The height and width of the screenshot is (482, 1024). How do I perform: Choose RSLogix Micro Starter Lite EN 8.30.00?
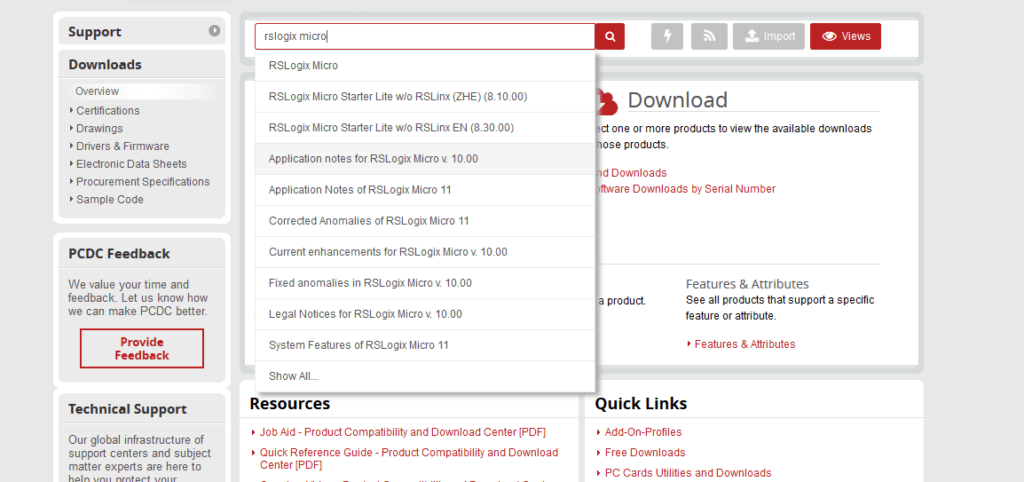425,128
